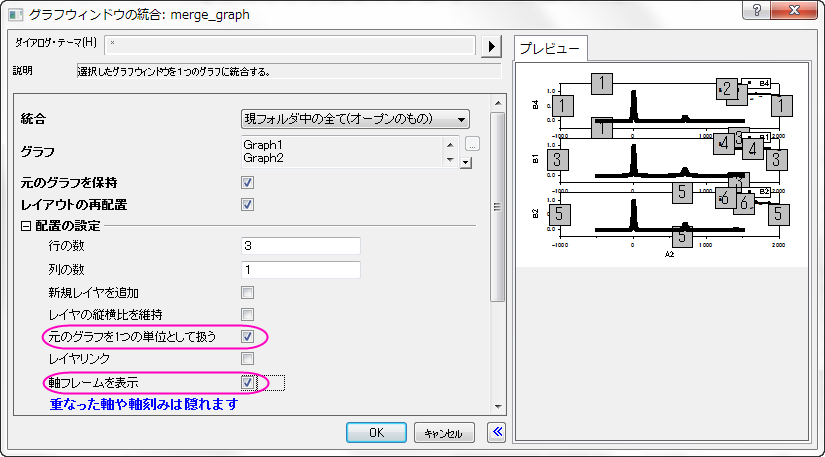This screenshot has height=457, width=825.
Task: Click the dialog title bar app icon
Action: point(16,15)
